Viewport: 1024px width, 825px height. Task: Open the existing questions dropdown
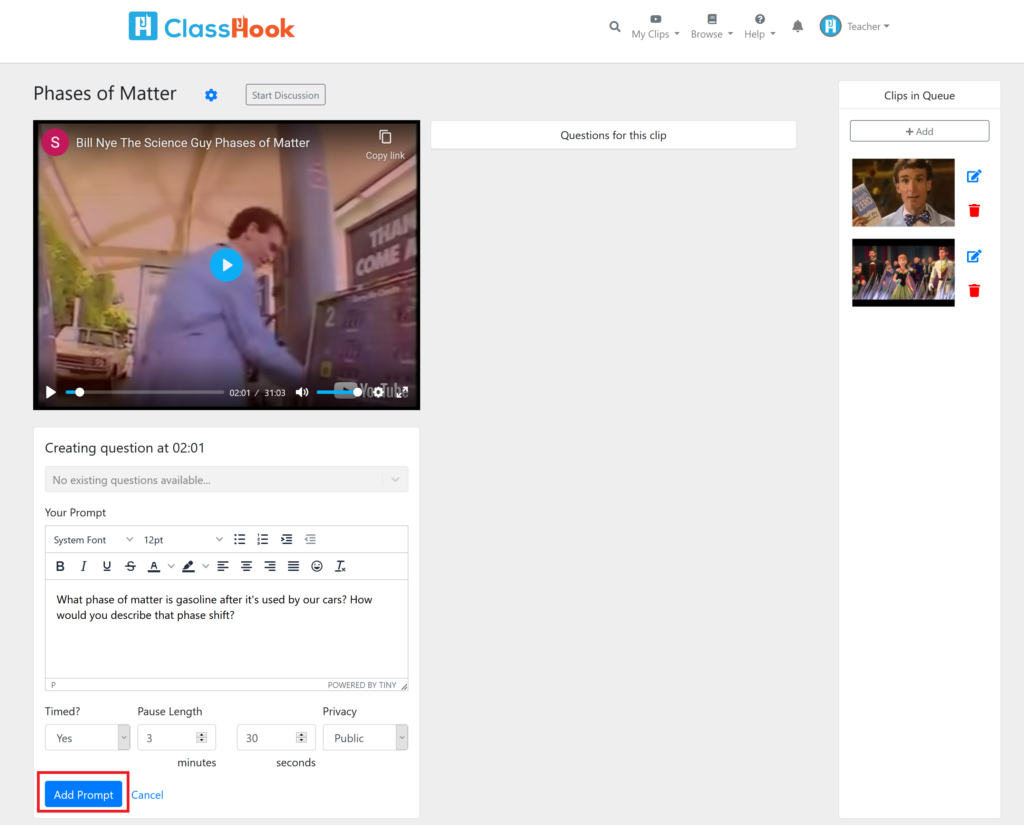point(227,479)
